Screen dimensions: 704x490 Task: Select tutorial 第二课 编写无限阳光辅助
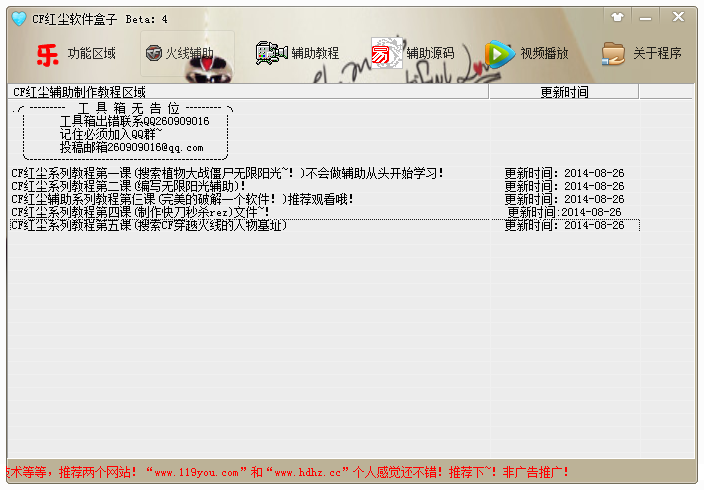click(x=128, y=186)
